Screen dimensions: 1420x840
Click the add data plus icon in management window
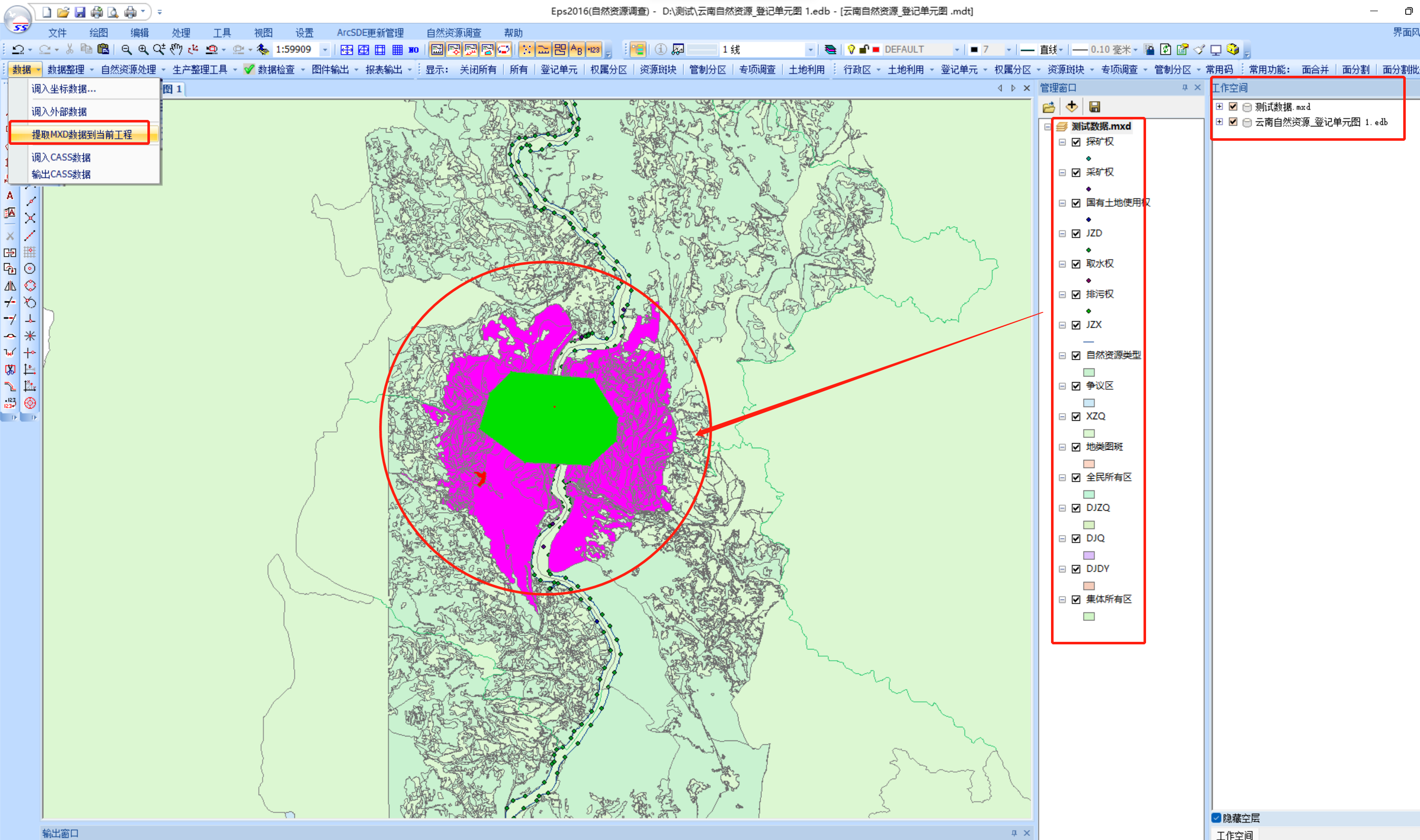pos(1071,106)
